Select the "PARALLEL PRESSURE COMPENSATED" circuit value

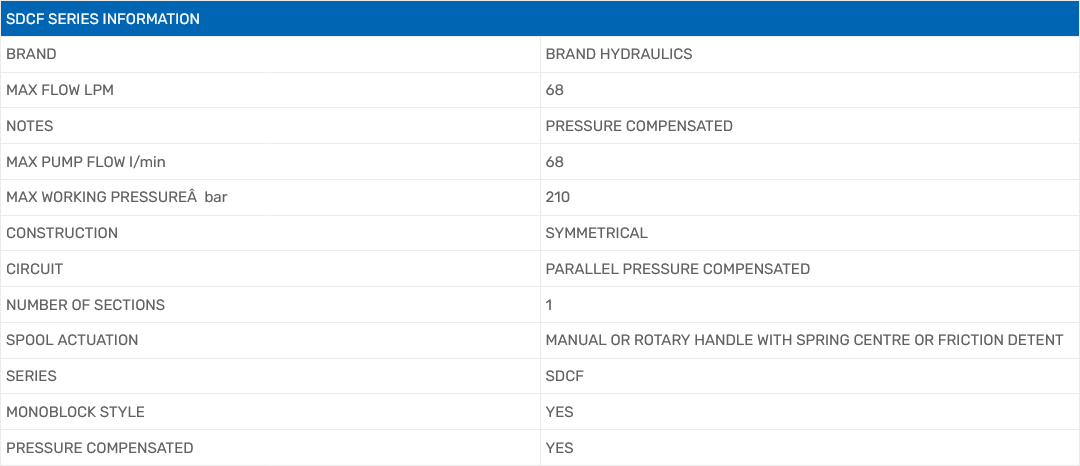677,269
